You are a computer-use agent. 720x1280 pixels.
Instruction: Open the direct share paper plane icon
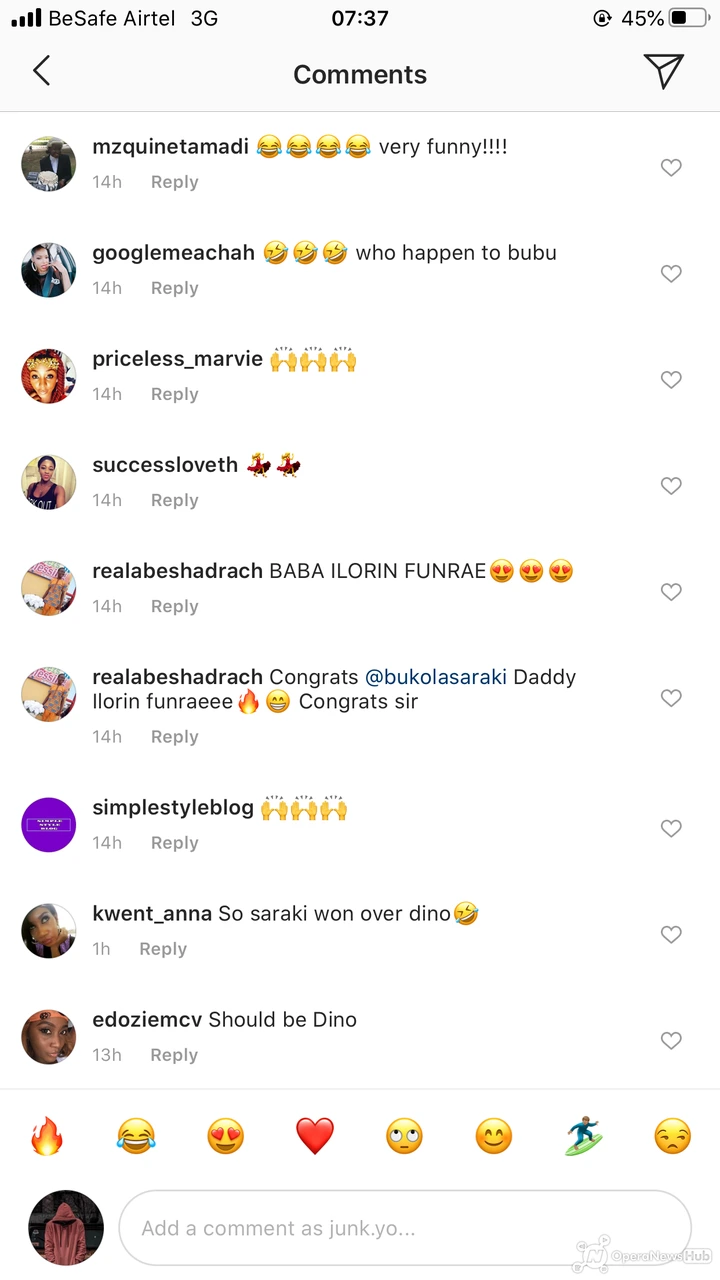click(x=663, y=72)
